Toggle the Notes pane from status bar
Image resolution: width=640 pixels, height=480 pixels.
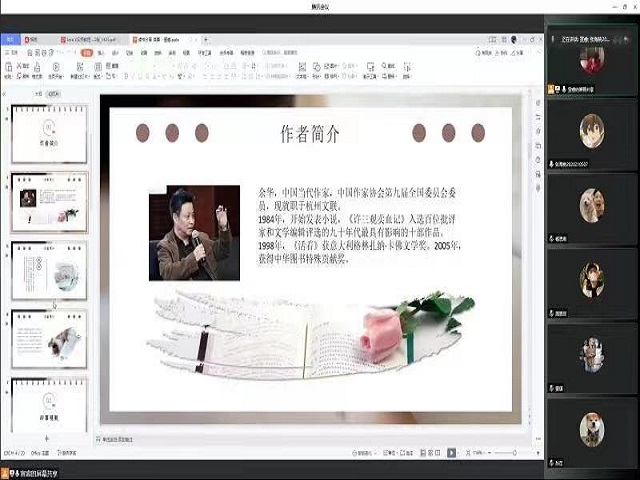pos(389,453)
